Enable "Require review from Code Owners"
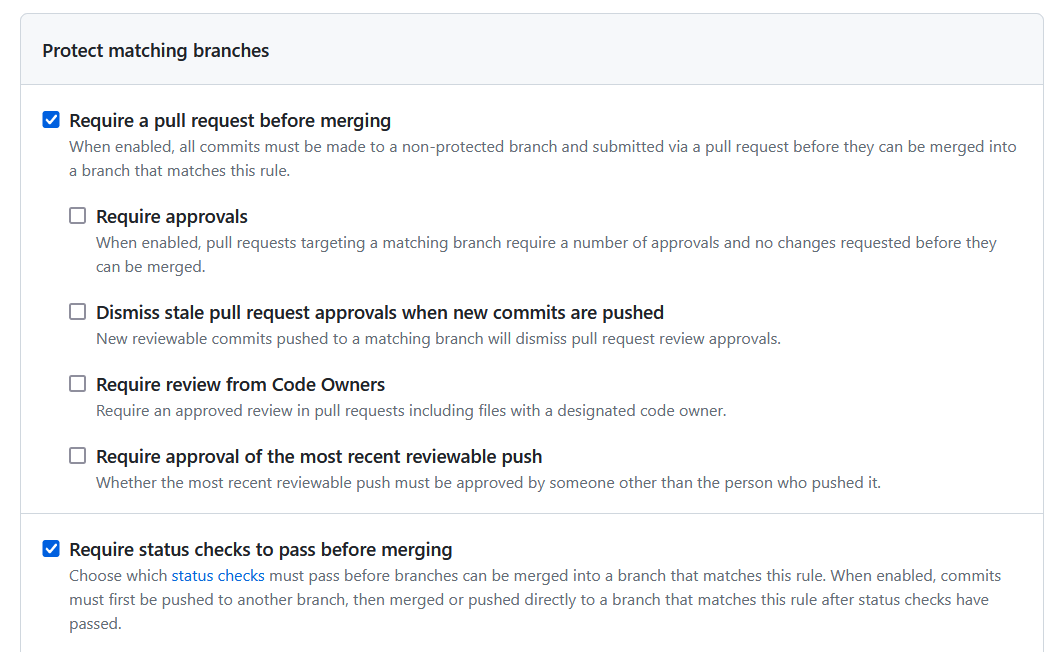1058x652 pixels. click(x=77, y=383)
